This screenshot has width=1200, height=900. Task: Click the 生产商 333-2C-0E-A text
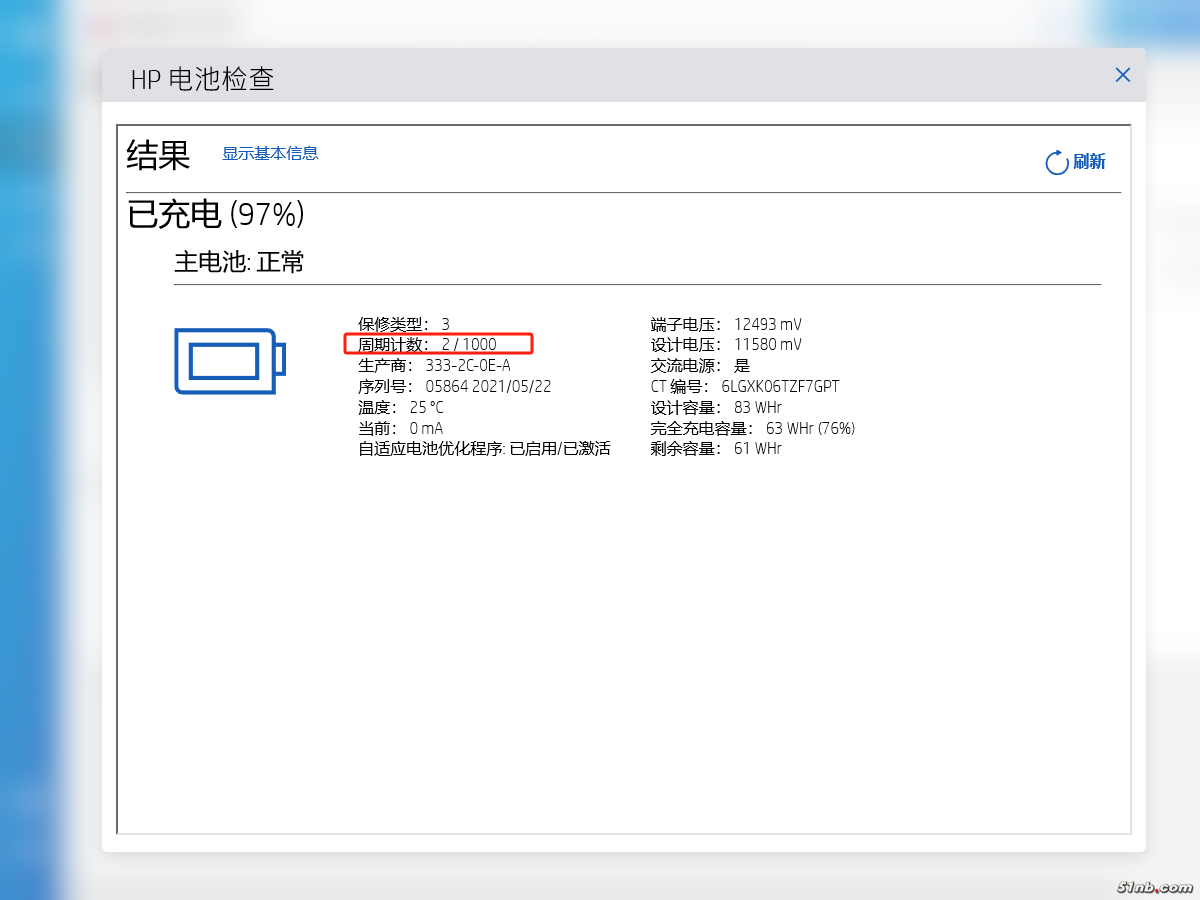[x=434, y=365]
